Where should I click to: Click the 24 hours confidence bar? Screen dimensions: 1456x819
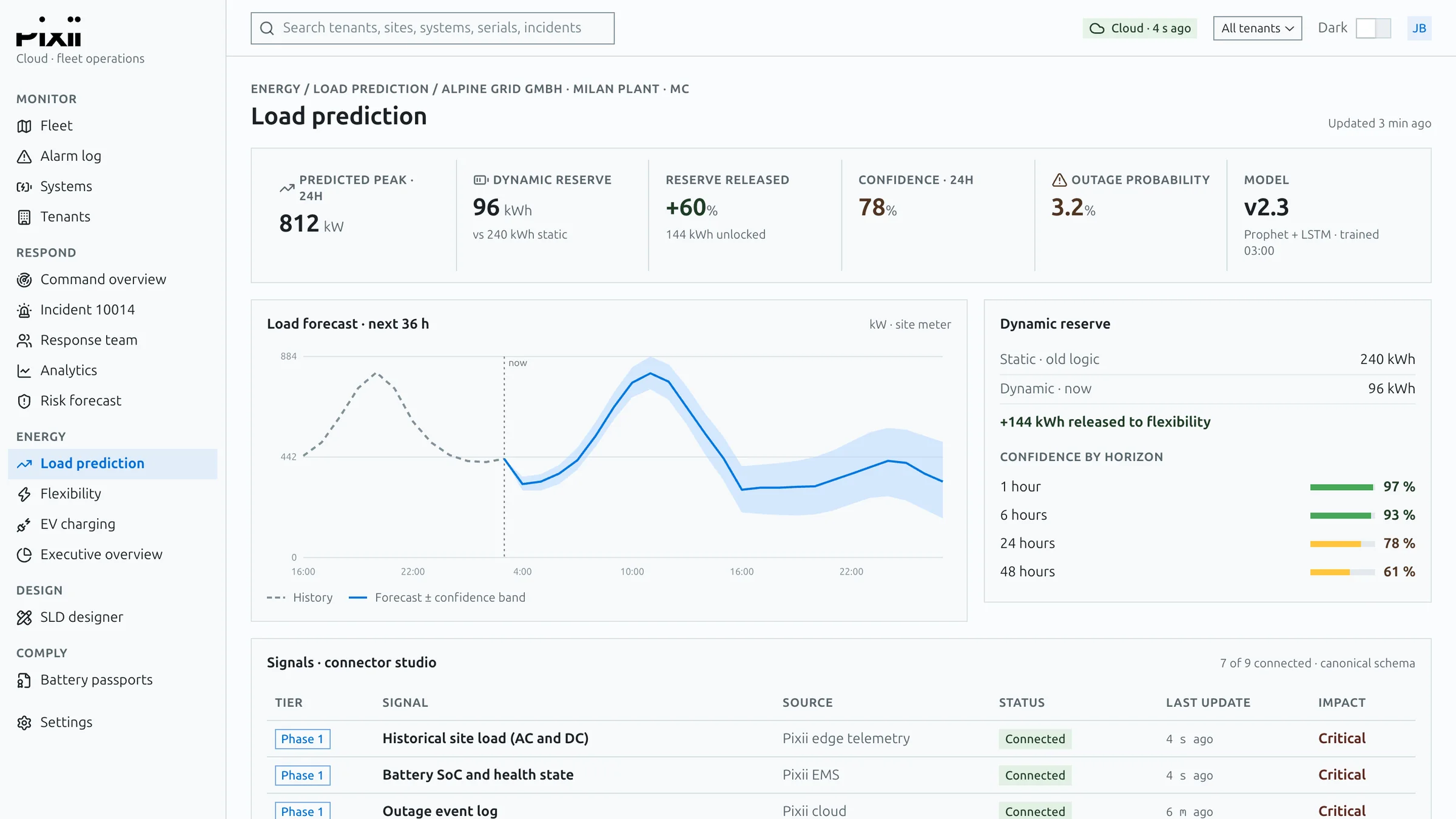tap(1342, 544)
